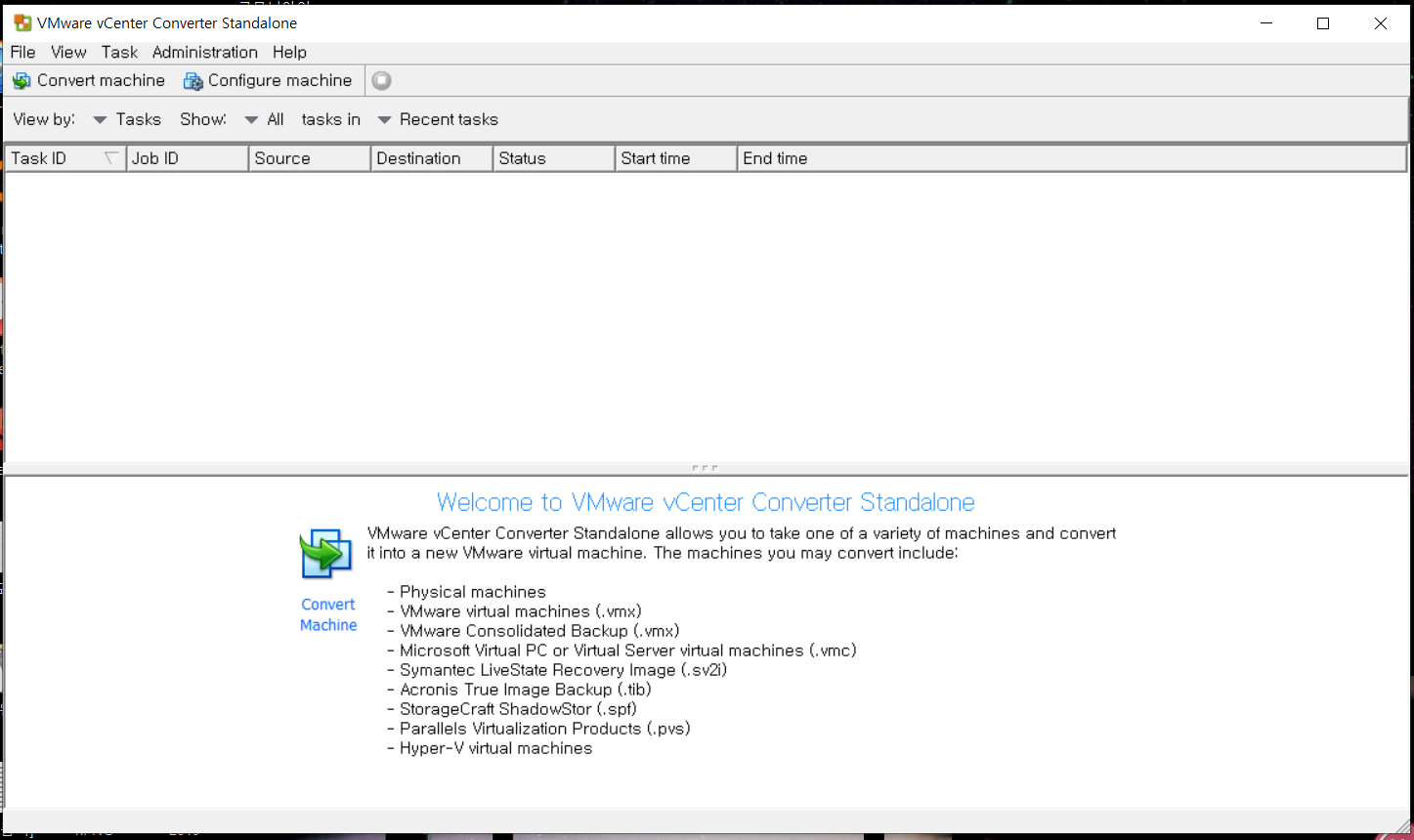Click the pane splitter grip dots

click(x=705, y=468)
